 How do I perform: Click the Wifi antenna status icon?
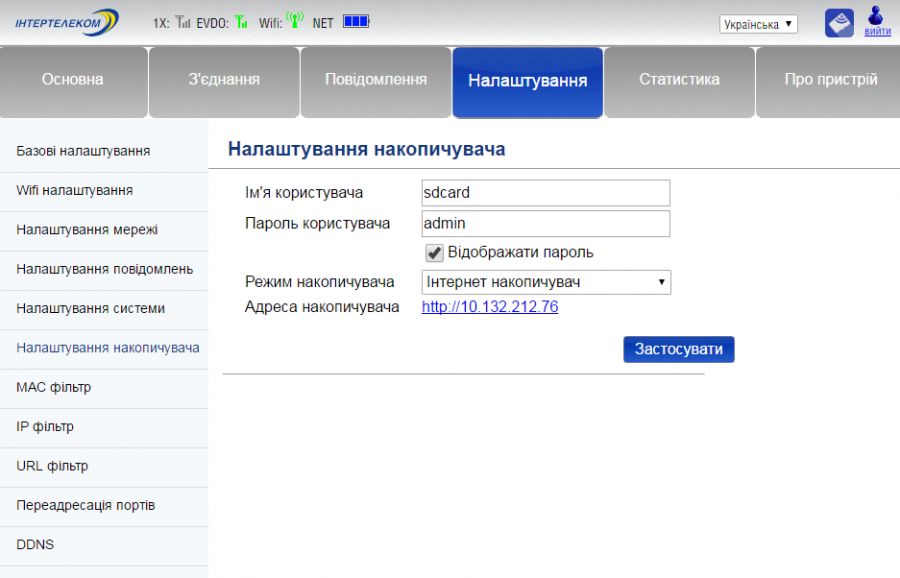click(x=294, y=21)
